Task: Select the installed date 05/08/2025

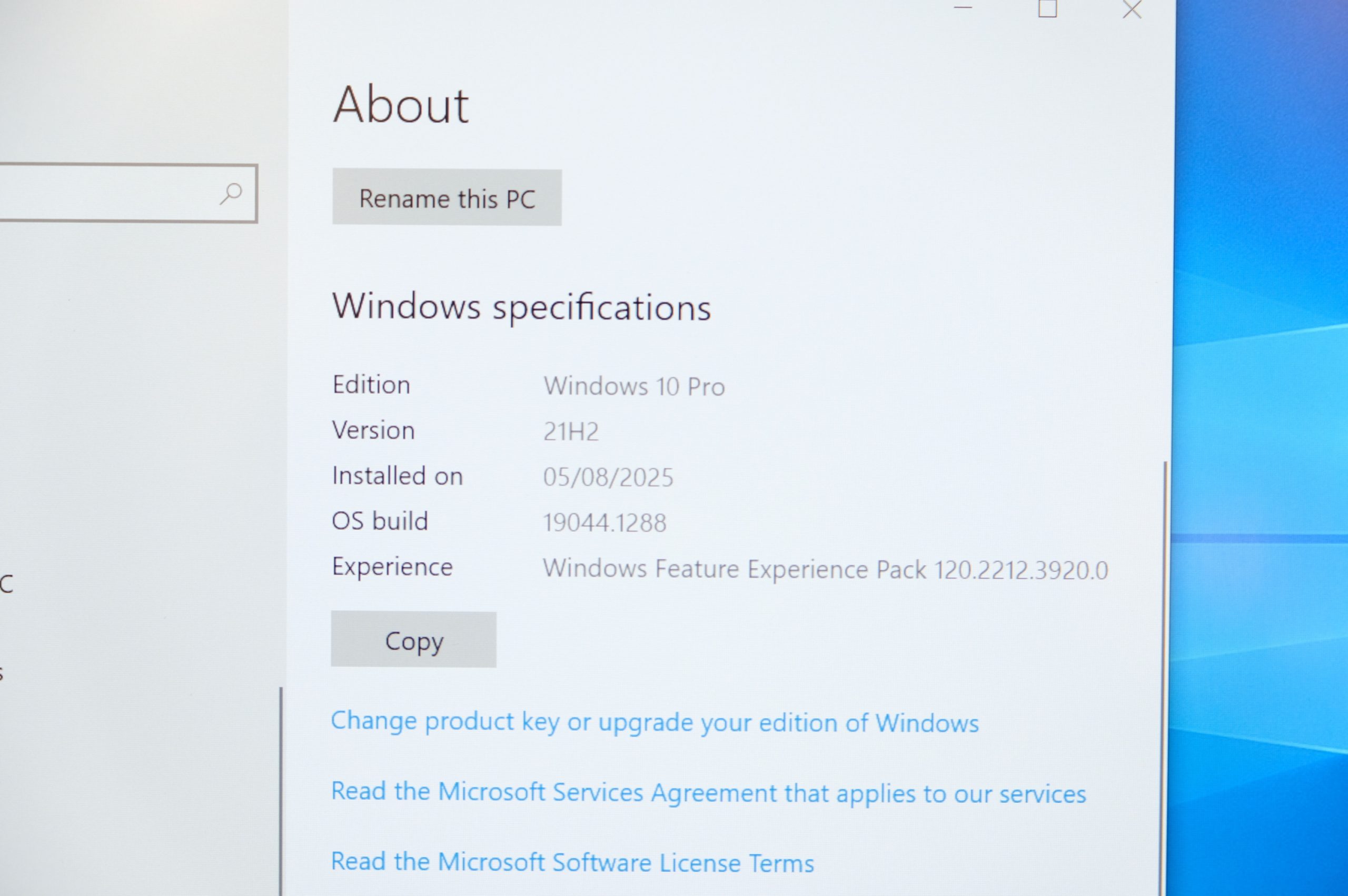Action: coord(608,477)
